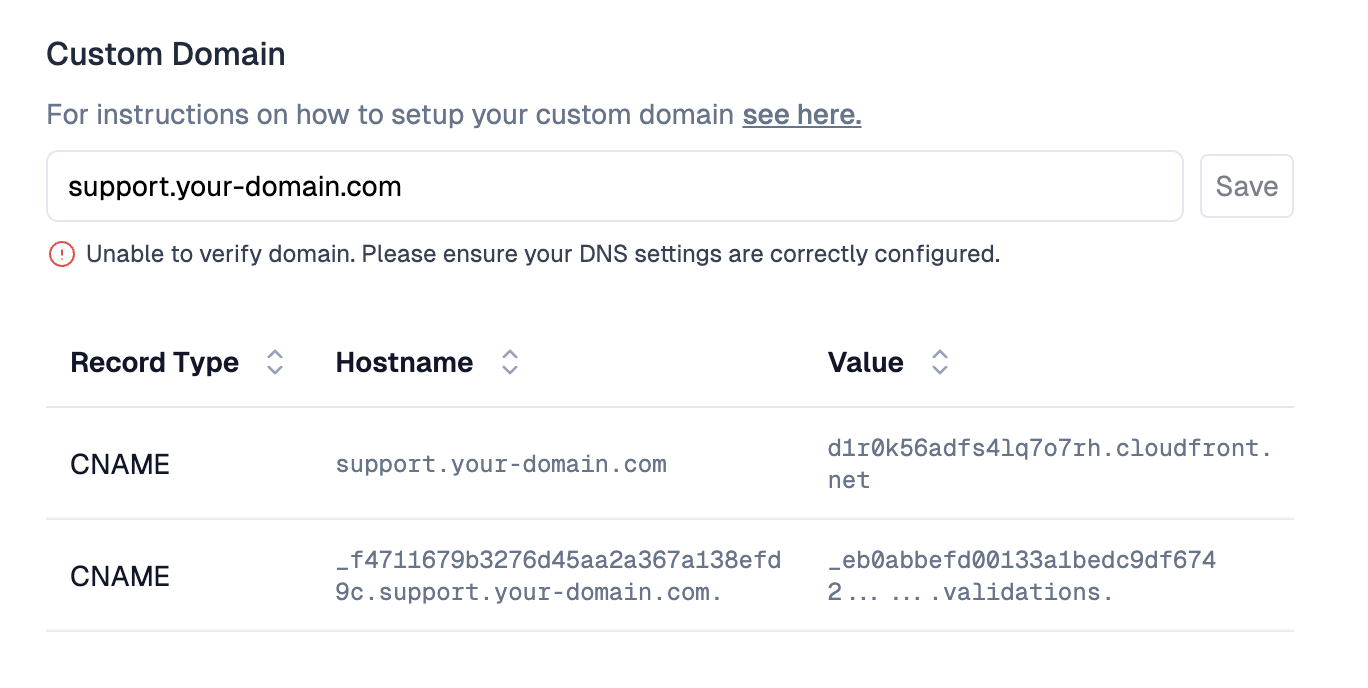Sort table by Hostname header label
1368x688 pixels.
tap(404, 362)
